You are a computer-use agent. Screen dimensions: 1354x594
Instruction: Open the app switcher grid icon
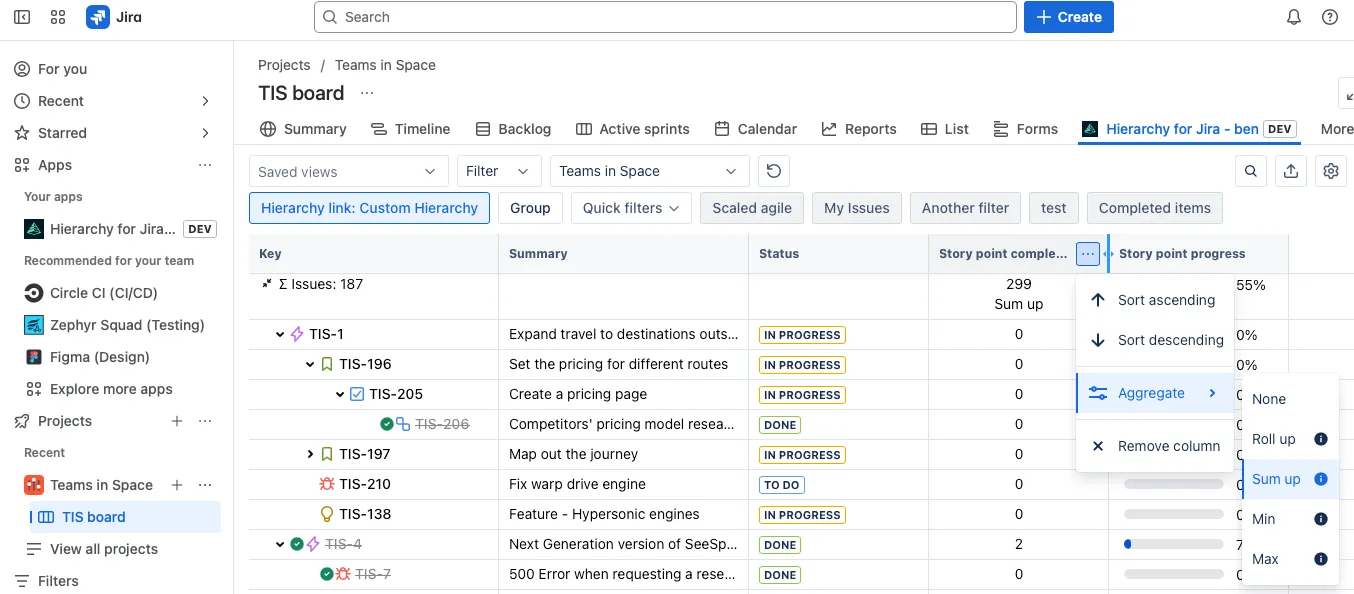coord(57,17)
